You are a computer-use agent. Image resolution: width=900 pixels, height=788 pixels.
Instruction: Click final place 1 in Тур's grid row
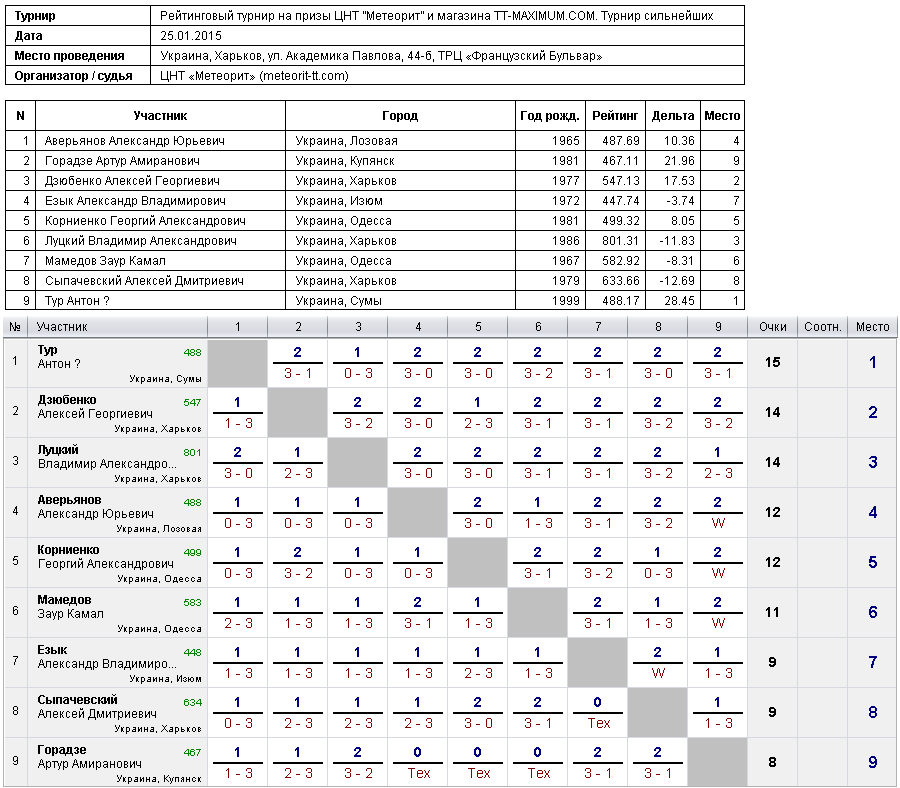[x=872, y=362]
